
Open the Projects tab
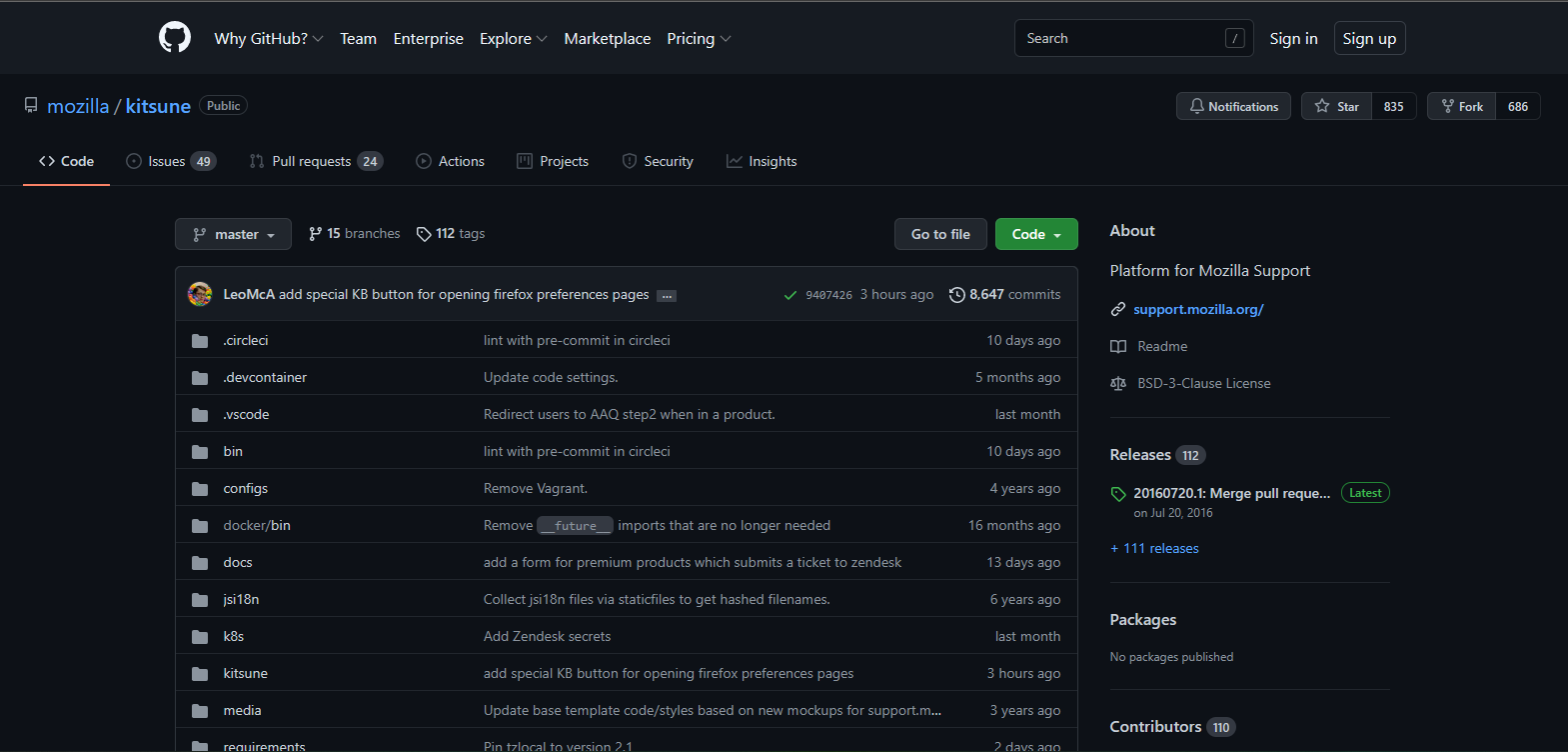(553, 161)
